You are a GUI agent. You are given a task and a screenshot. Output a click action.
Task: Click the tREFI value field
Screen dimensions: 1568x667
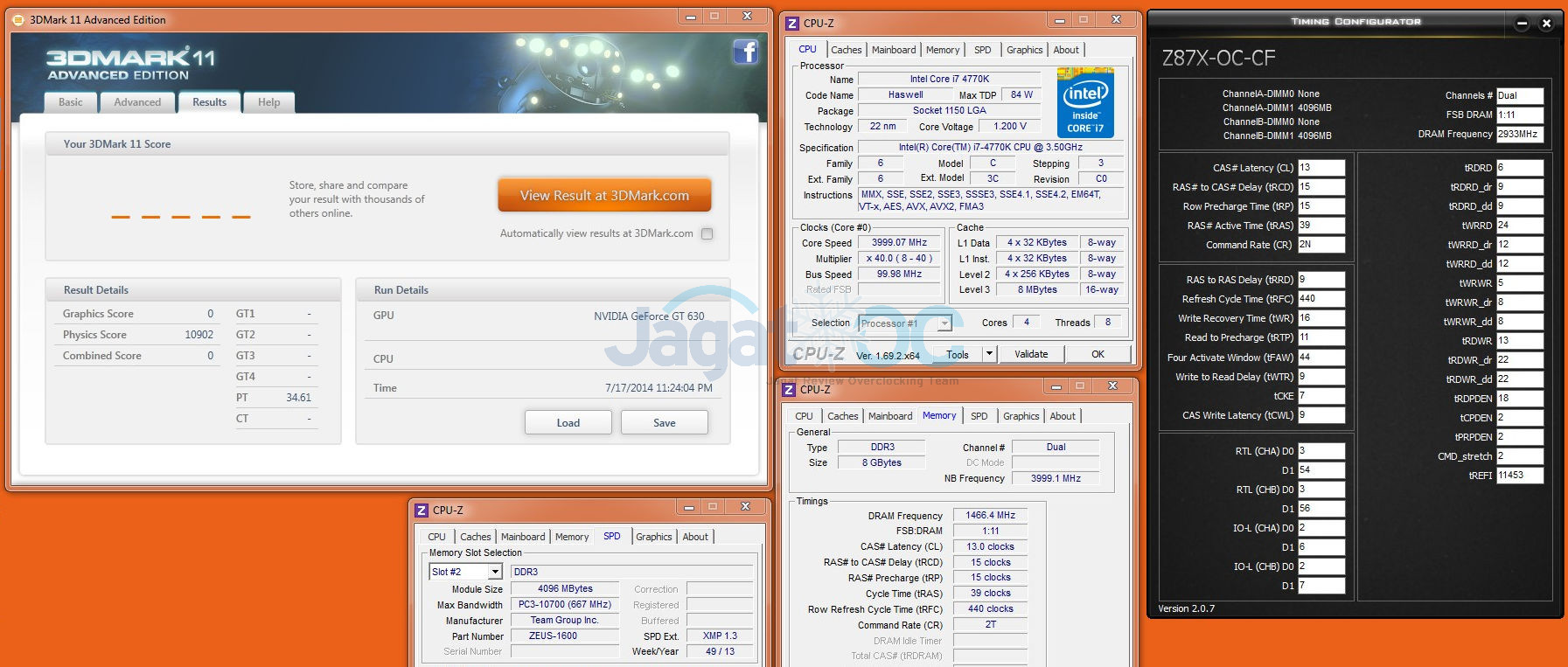[1519, 476]
